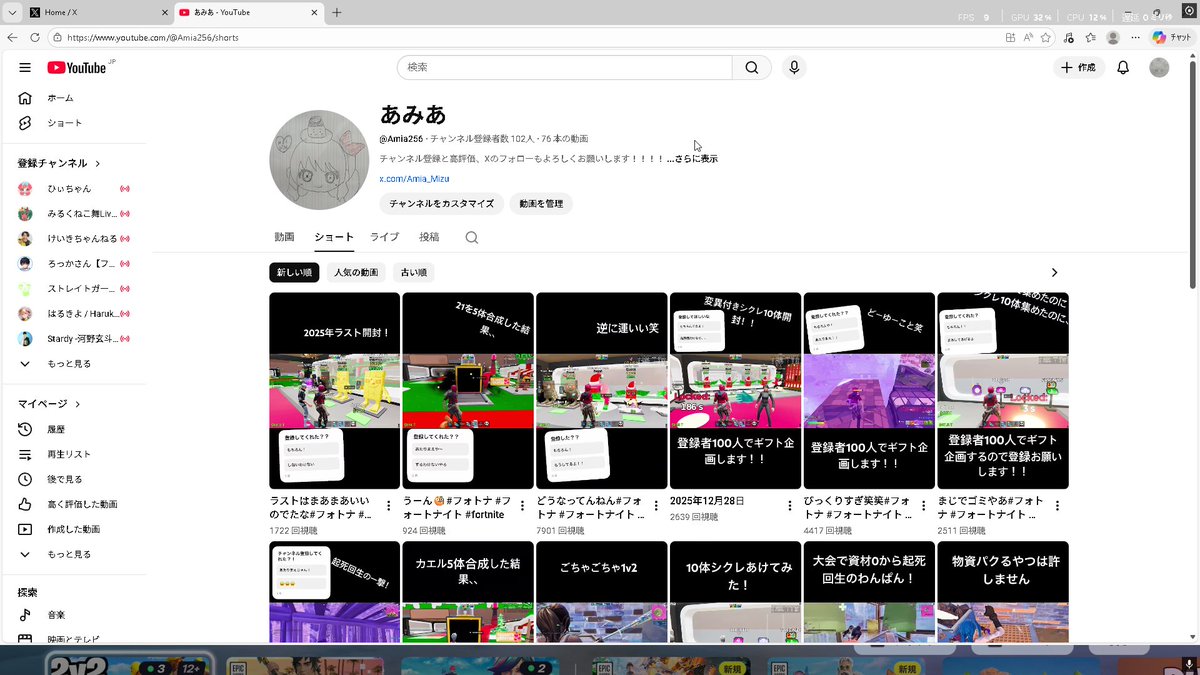This screenshot has width=1200, height=675.
Task: Select the 人気の動画 sort chip
Action: point(355,272)
